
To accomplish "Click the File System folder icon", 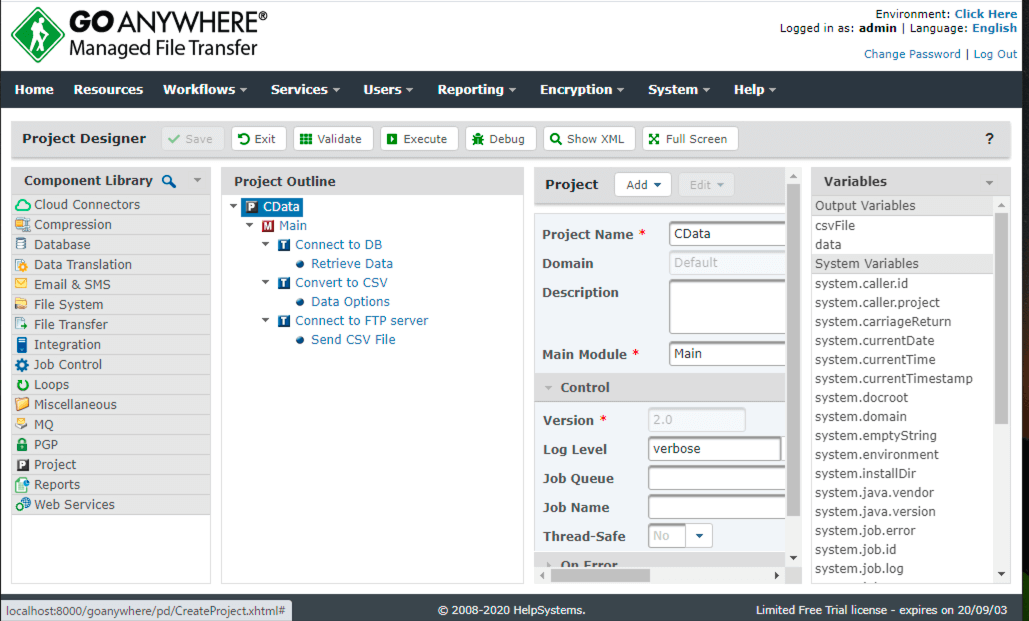I will tap(22, 304).
